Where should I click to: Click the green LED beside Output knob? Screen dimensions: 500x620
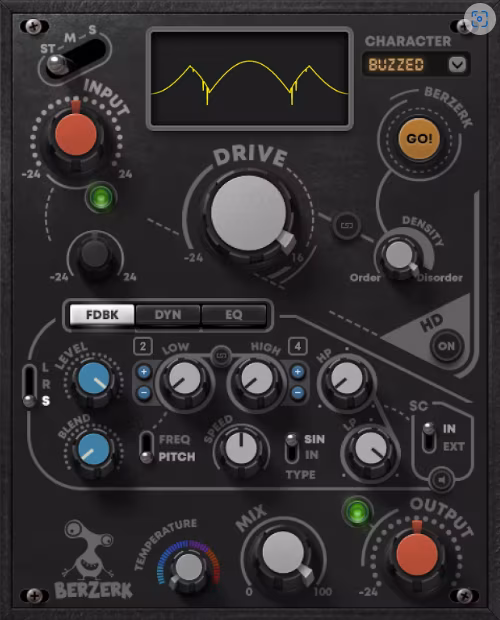[357, 512]
